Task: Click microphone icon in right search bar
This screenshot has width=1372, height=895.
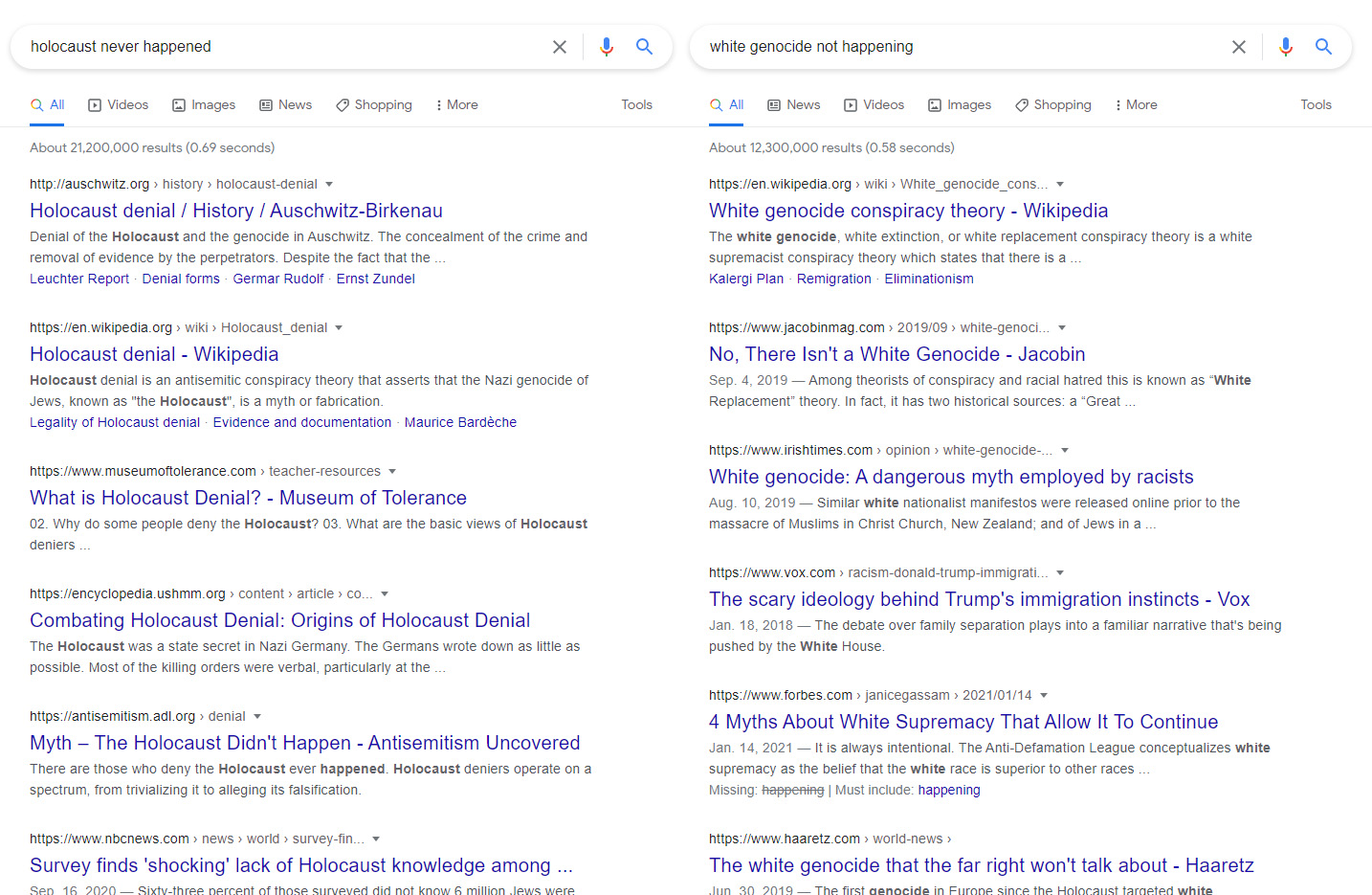Action: (1286, 47)
